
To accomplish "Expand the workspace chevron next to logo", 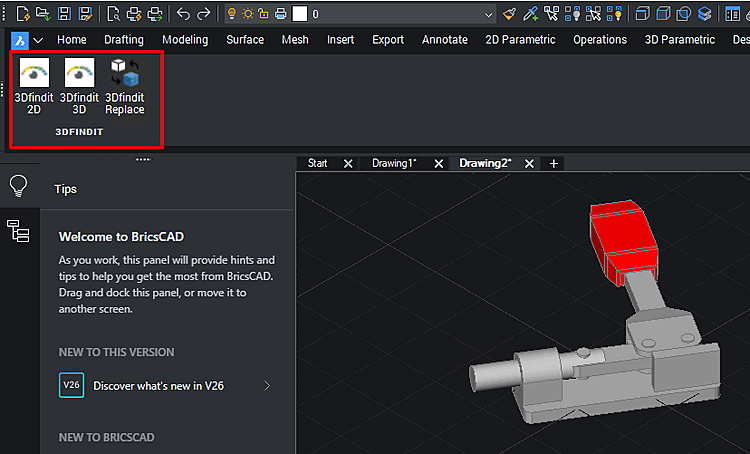I will 38,41.
